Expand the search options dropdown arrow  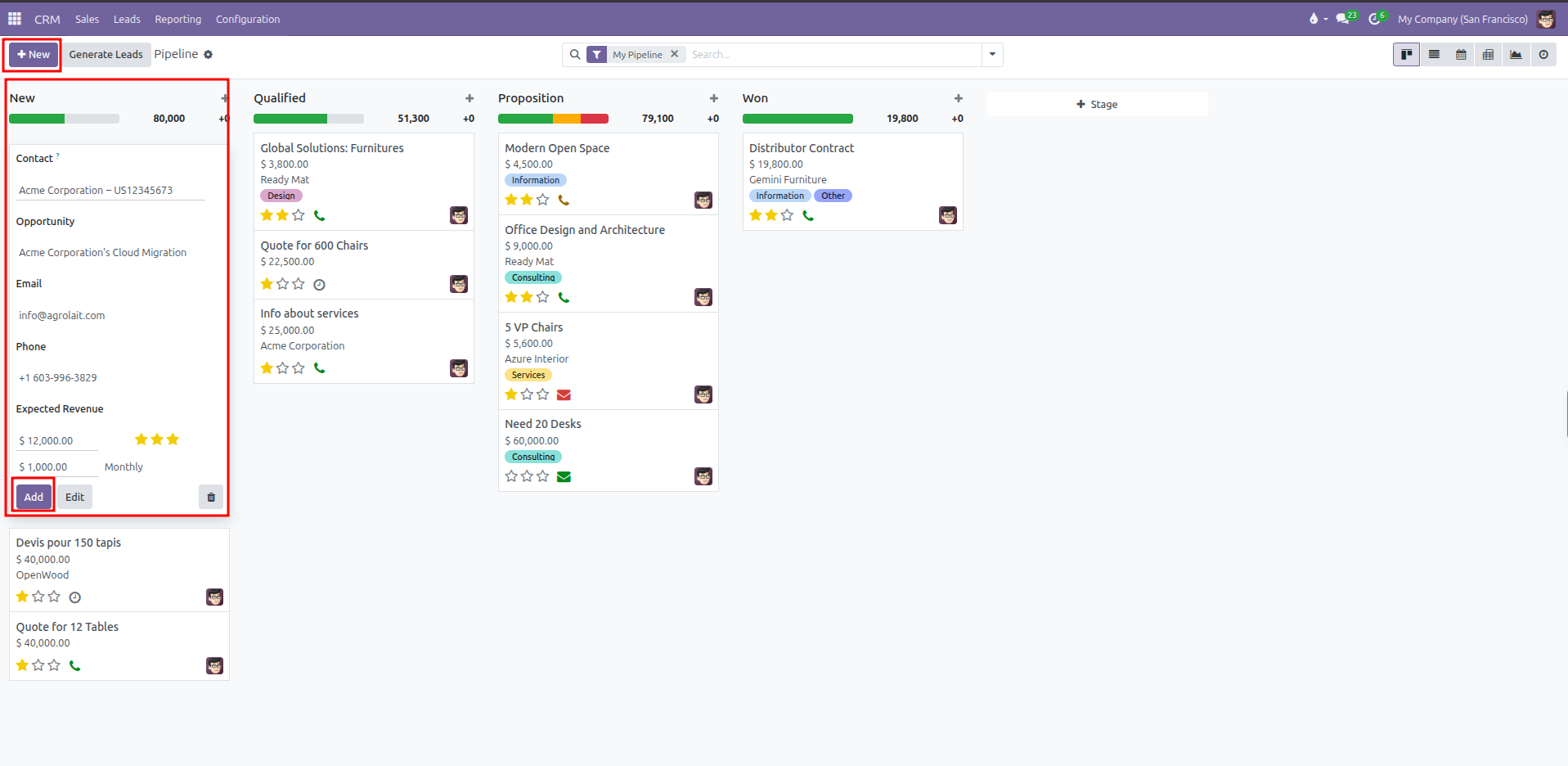point(992,55)
